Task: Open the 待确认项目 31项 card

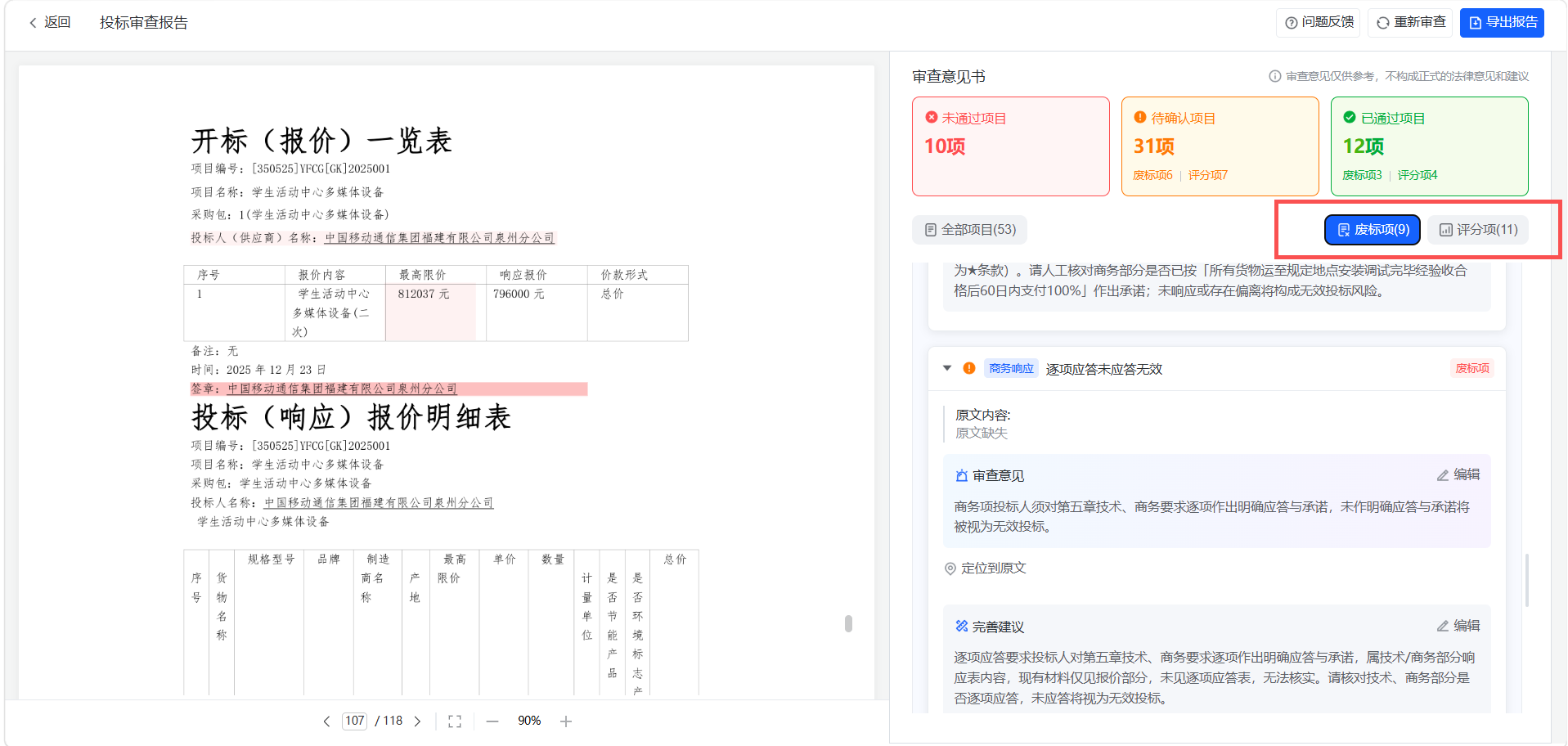Action: (x=1220, y=146)
